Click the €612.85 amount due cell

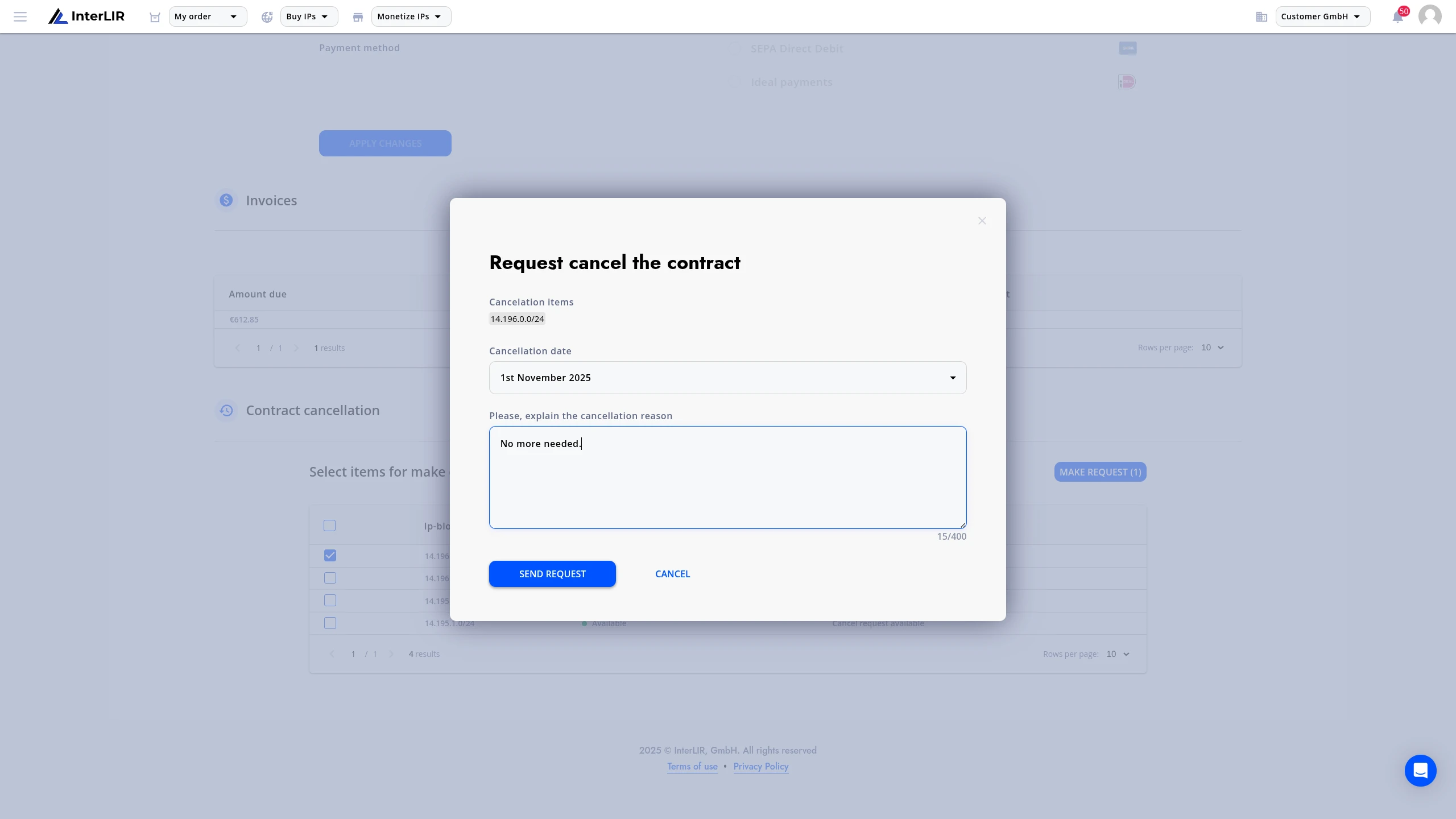[244, 320]
